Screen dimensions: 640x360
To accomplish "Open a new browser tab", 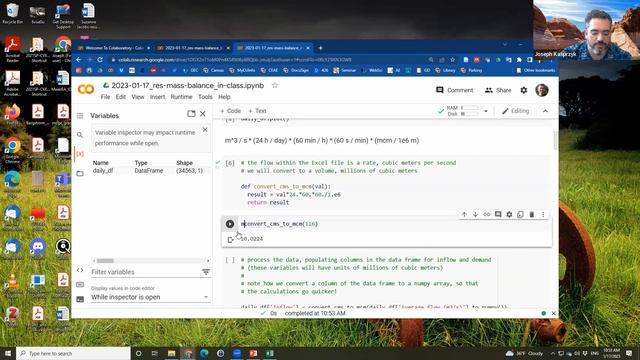I will 320,48.
